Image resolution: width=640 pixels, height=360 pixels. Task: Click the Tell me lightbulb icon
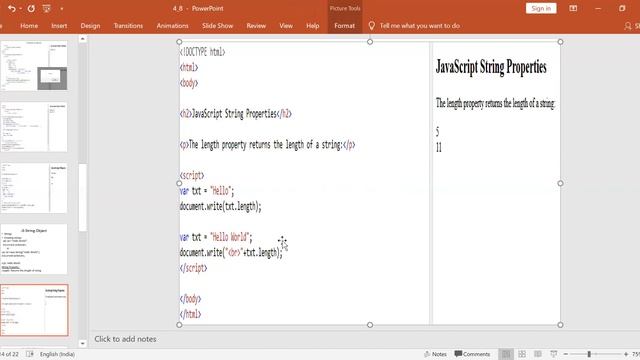pyautogui.click(x=371, y=25)
